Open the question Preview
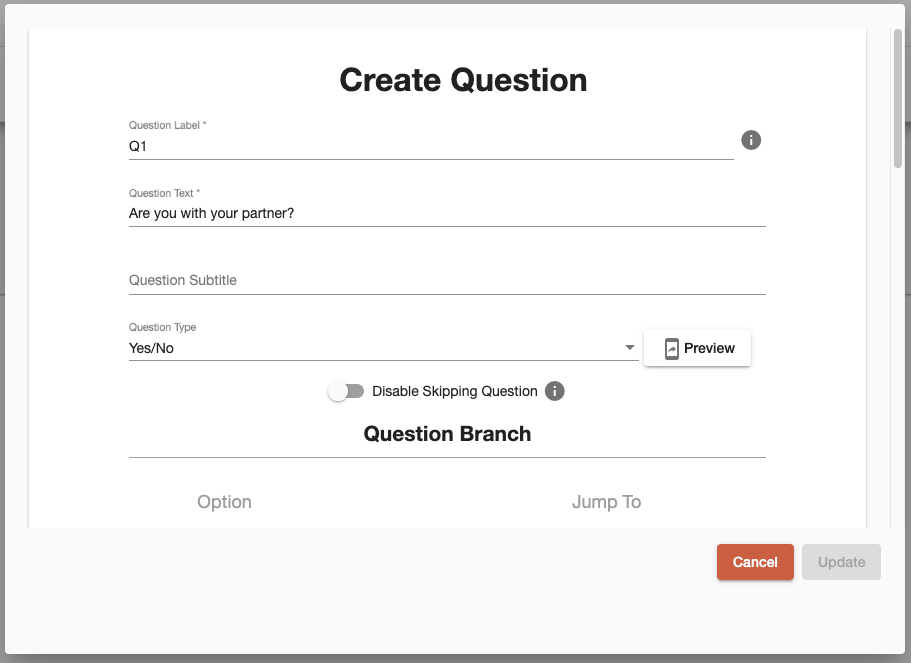This screenshot has width=911, height=663. (697, 348)
